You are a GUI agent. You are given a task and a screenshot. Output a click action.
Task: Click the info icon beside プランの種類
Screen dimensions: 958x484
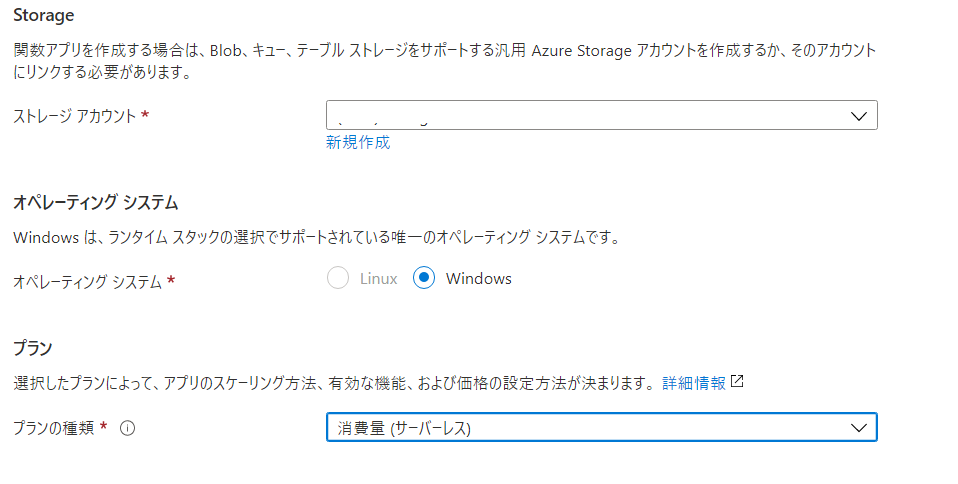click(x=127, y=428)
